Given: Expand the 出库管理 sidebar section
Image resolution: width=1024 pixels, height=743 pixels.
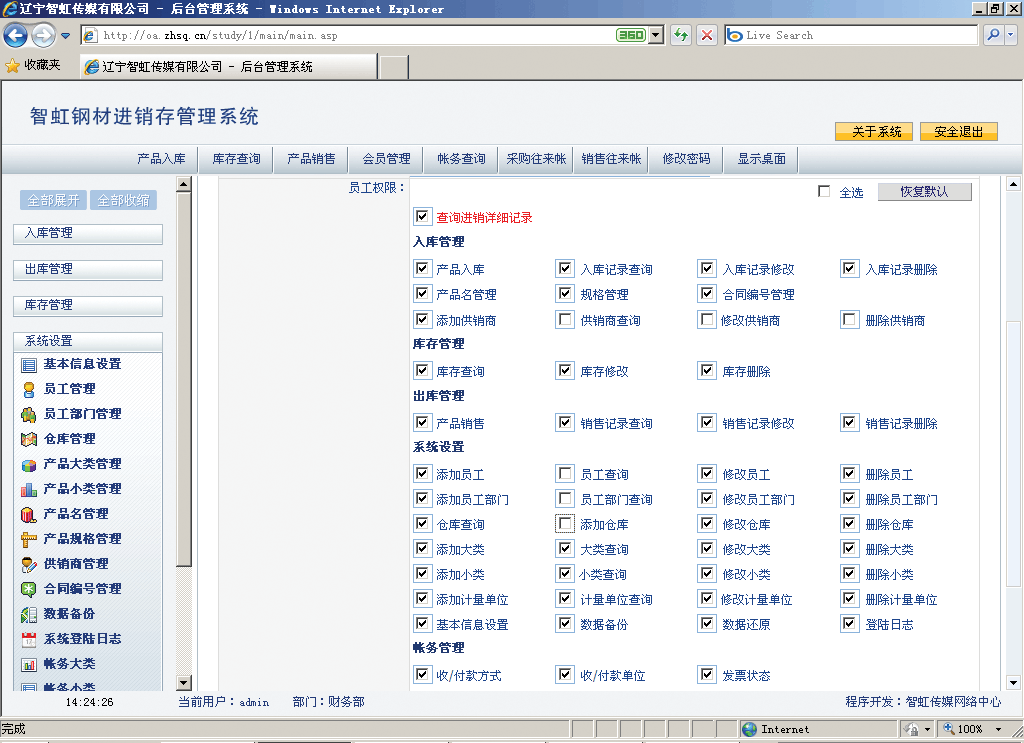Looking at the screenshot, I should (88, 270).
